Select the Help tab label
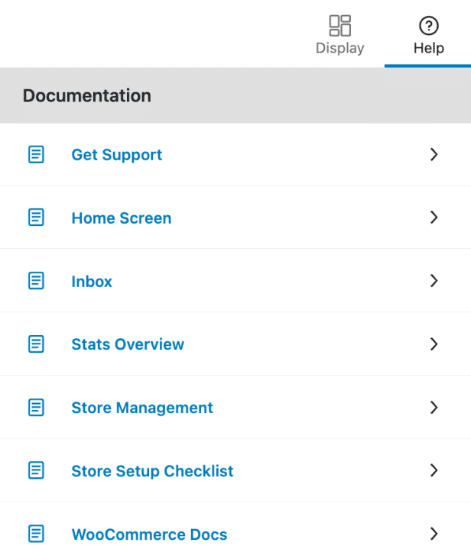 coord(429,48)
